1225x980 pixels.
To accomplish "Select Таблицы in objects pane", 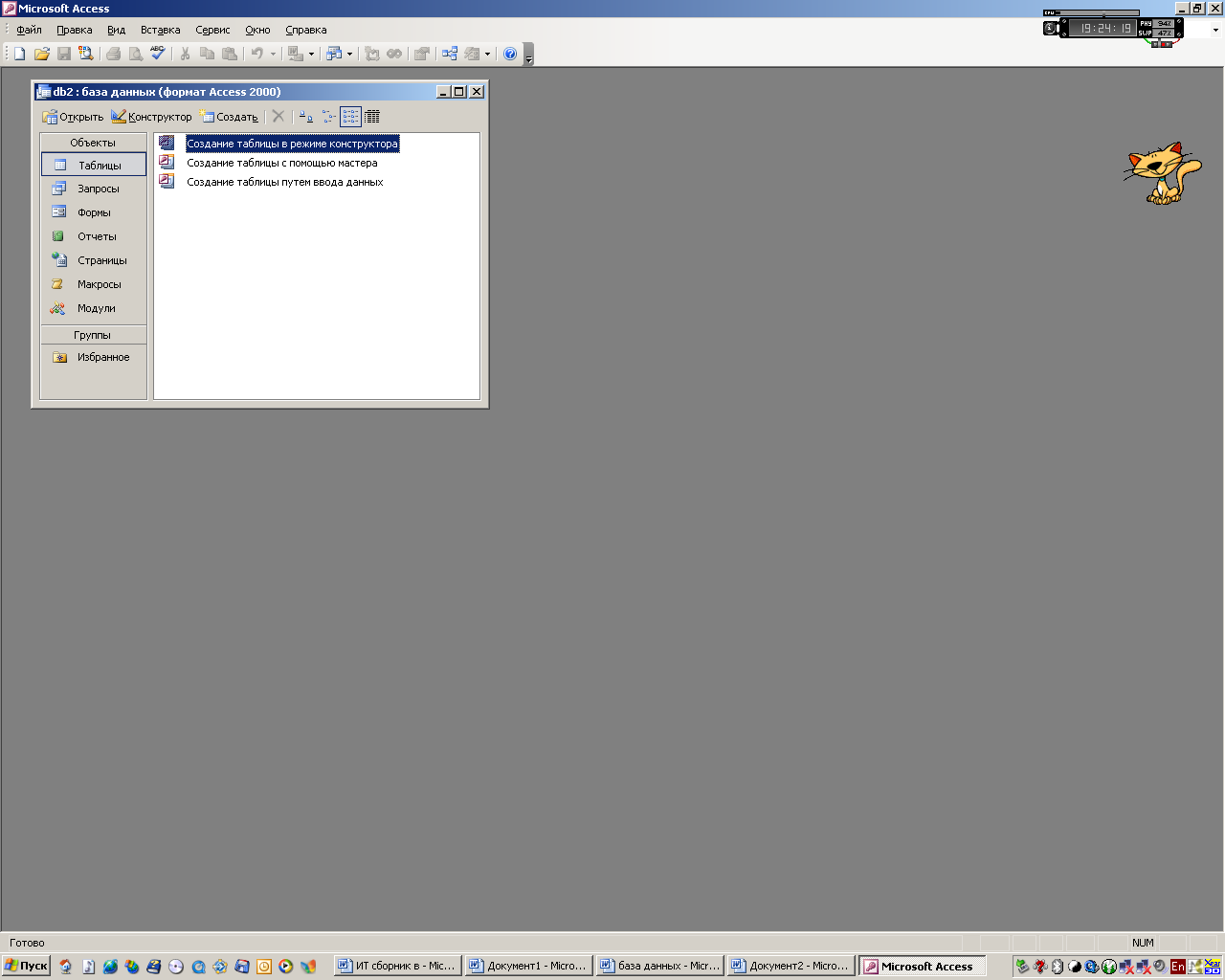I will tap(94, 165).
